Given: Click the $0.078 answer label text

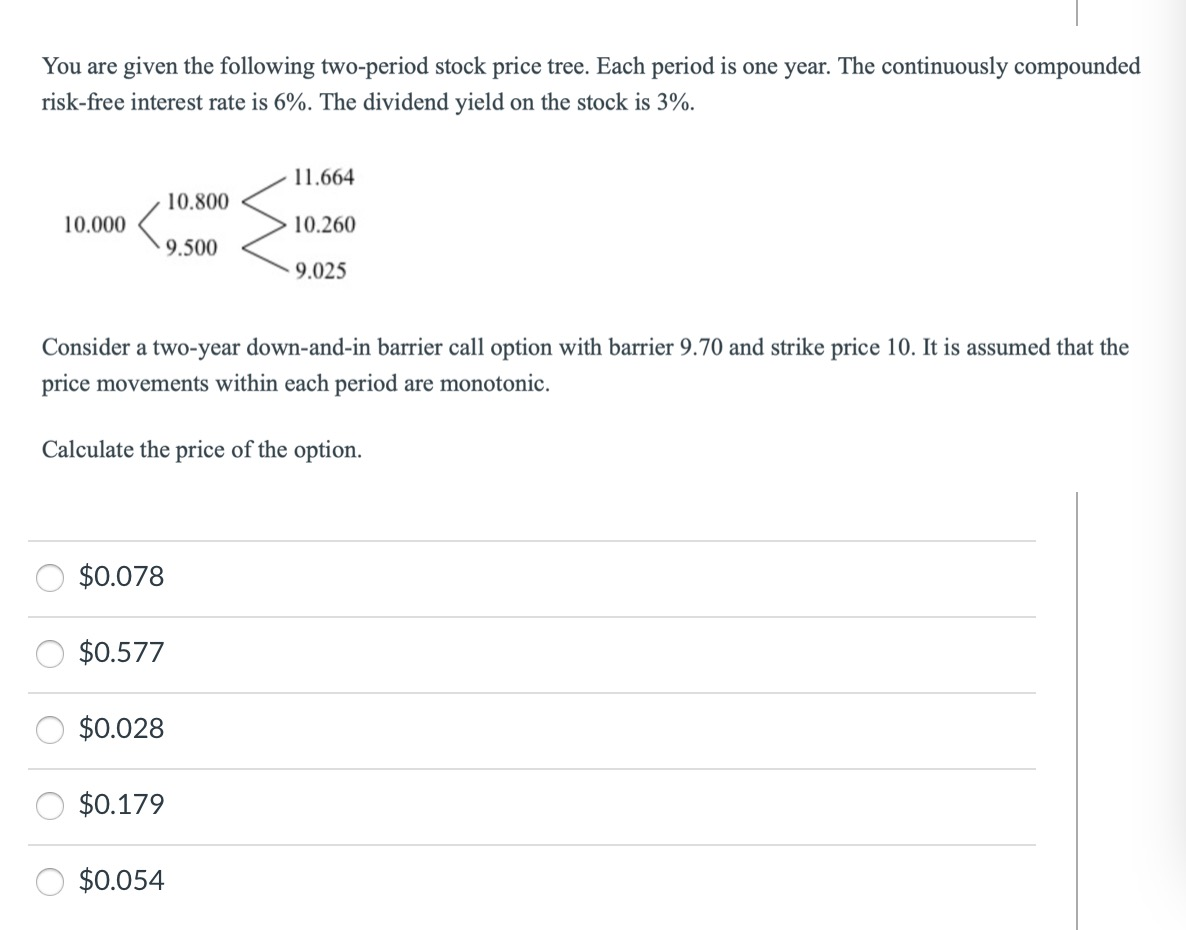Looking at the screenshot, I should 120,577.
